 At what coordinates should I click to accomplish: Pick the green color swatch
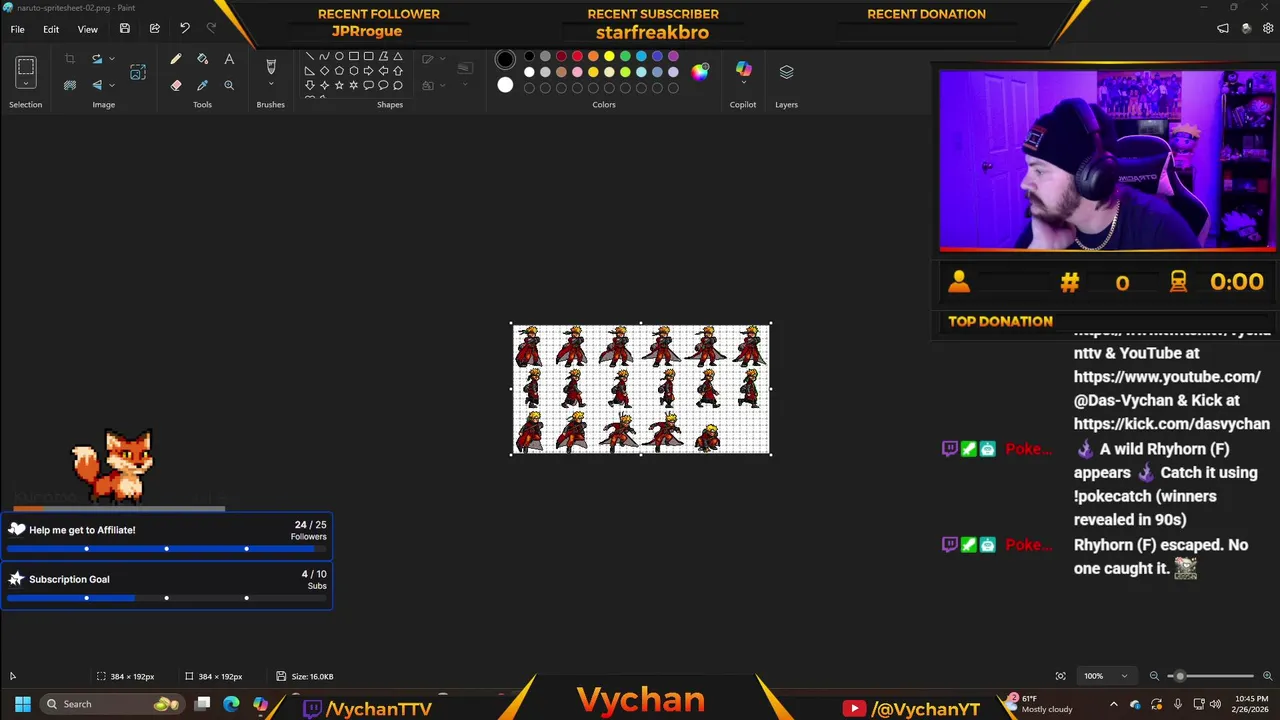point(625,56)
